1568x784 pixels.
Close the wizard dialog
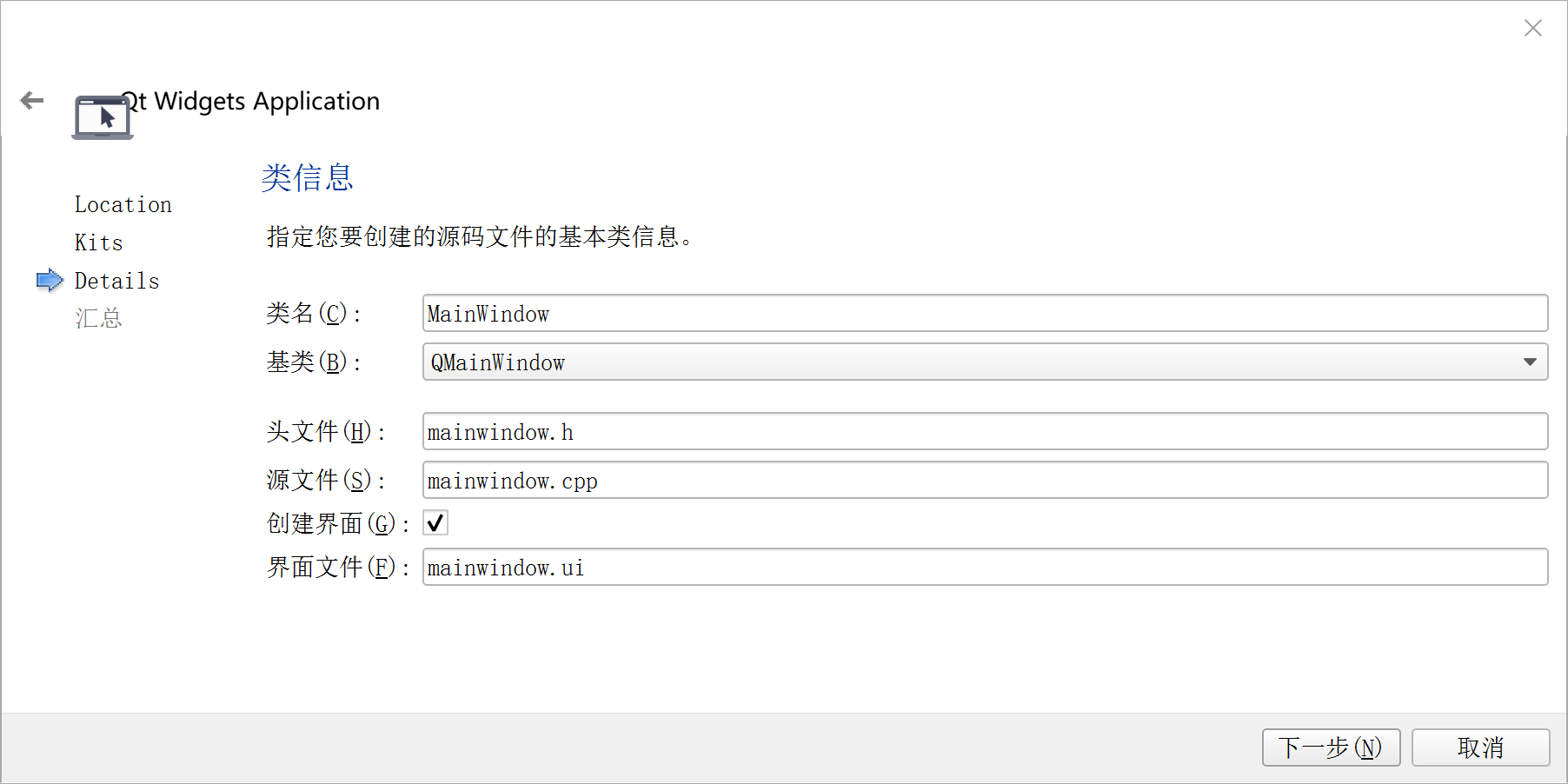click(x=1532, y=28)
